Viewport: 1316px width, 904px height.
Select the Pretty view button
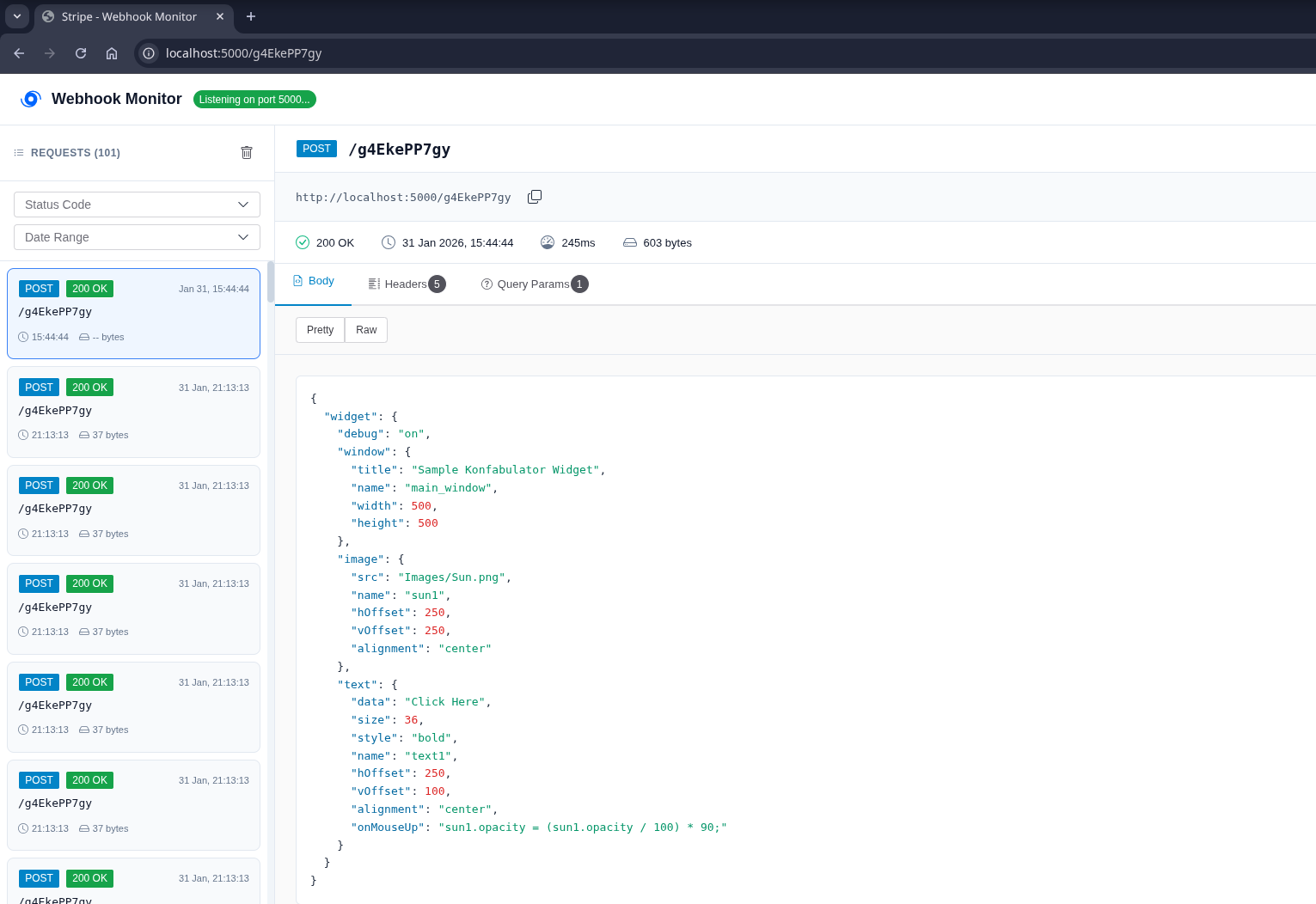pyautogui.click(x=320, y=330)
